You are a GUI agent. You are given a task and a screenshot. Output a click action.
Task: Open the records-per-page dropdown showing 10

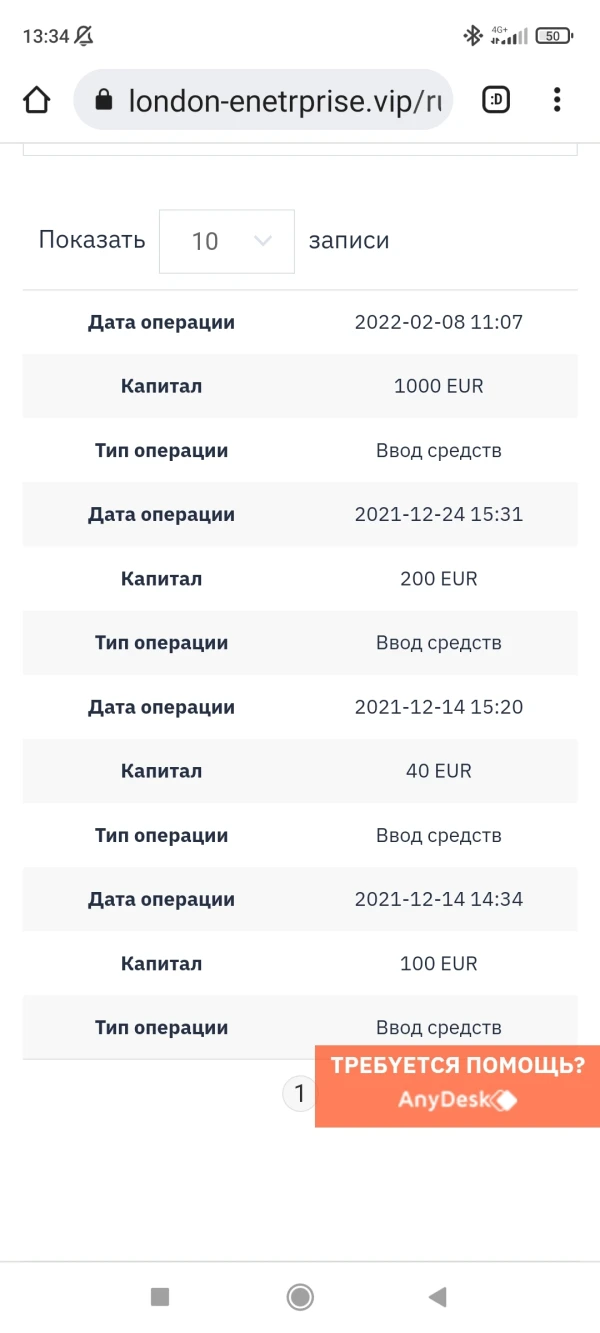coord(227,241)
